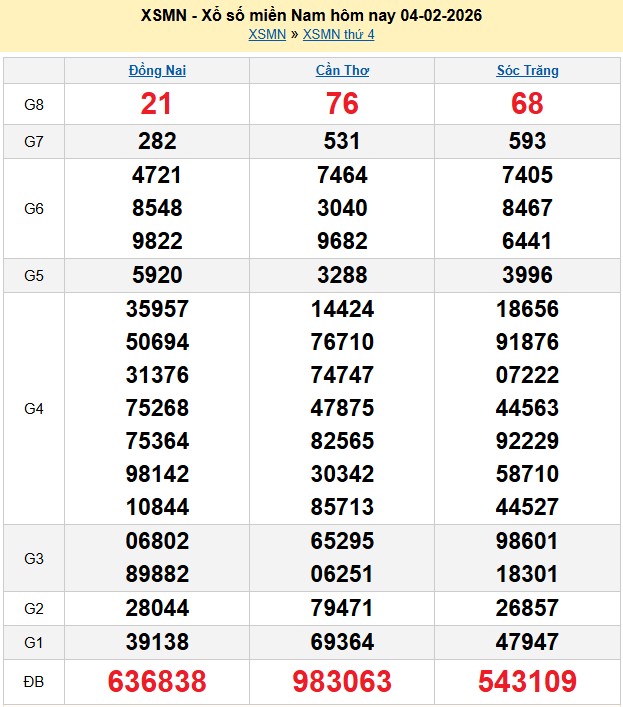Click Đồng Nai G1 number 39138

pos(157,641)
